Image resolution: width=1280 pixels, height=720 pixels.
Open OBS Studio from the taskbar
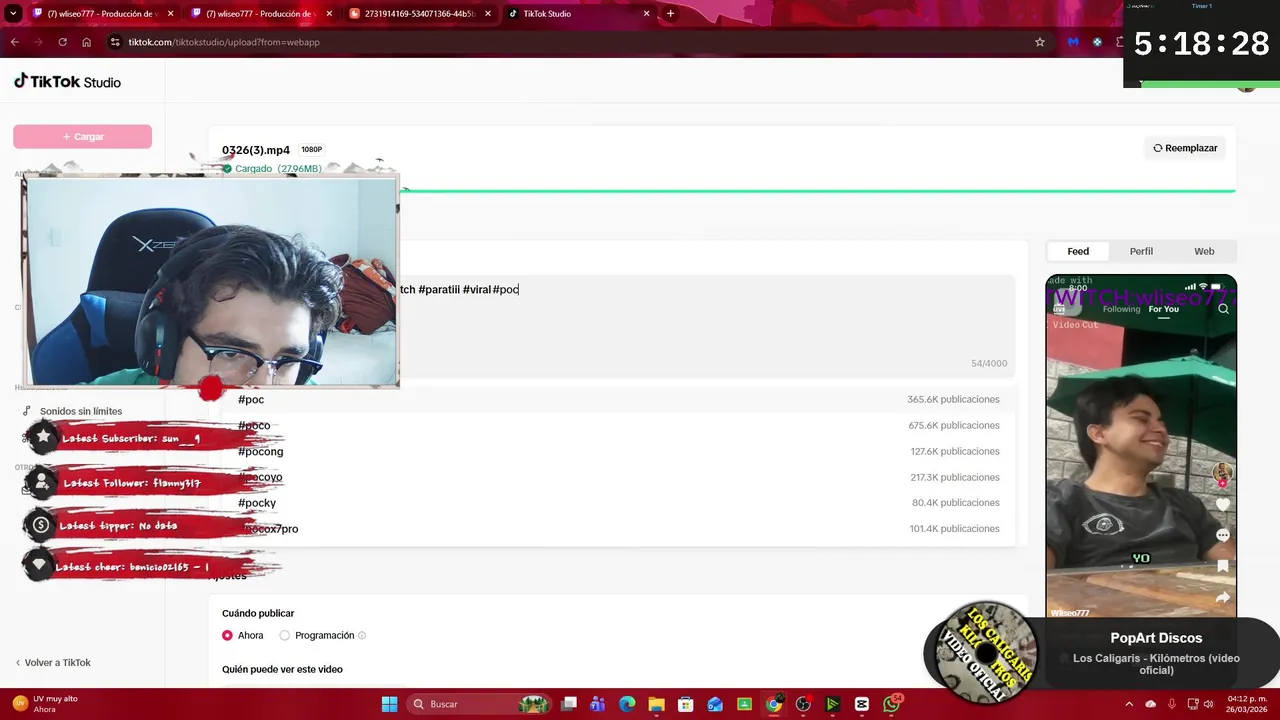tap(803, 704)
